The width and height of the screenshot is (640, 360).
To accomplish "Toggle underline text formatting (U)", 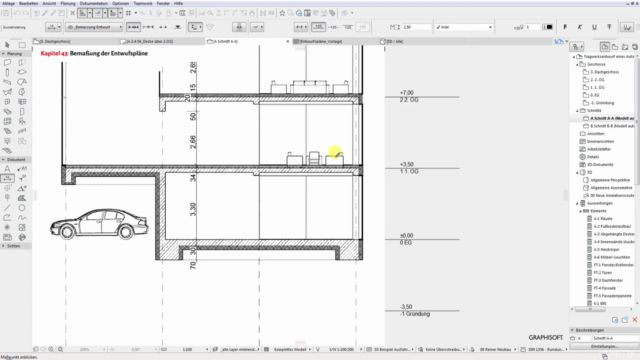I will 594,27.
